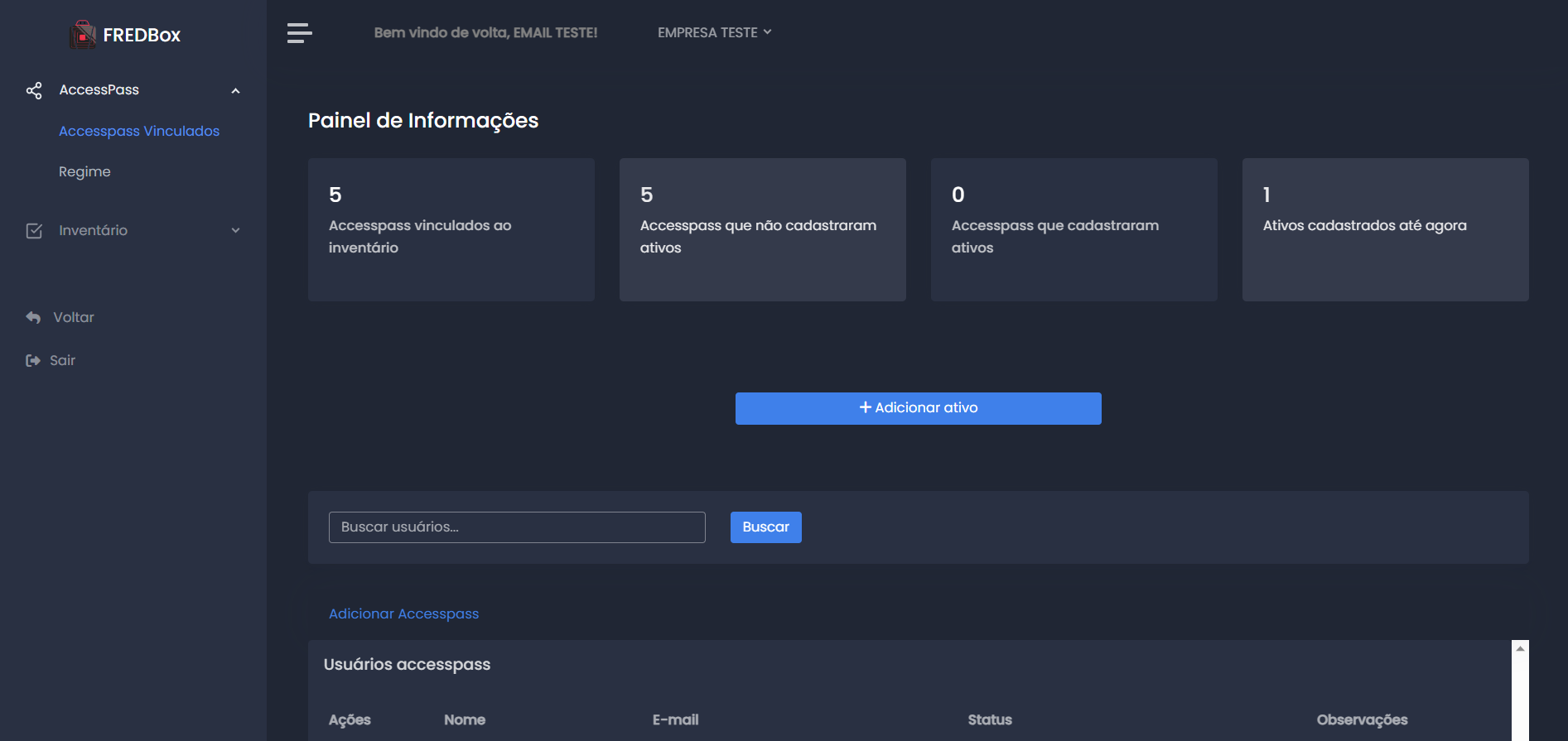Click the AccessPass share icon
The height and width of the screenshot is (741, 1568).
(x=34, y=90)
